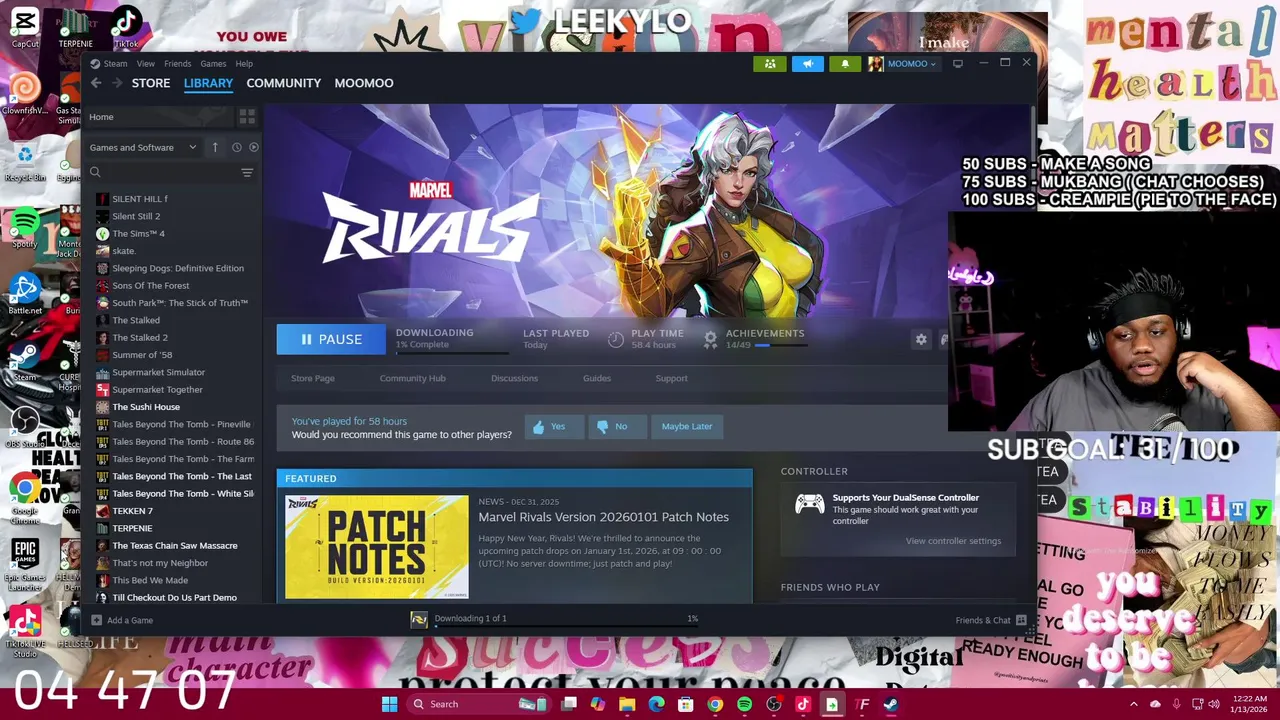Open the blue announcements megaphone icon
Screen dimensions: 1280x720
[808, 64]
